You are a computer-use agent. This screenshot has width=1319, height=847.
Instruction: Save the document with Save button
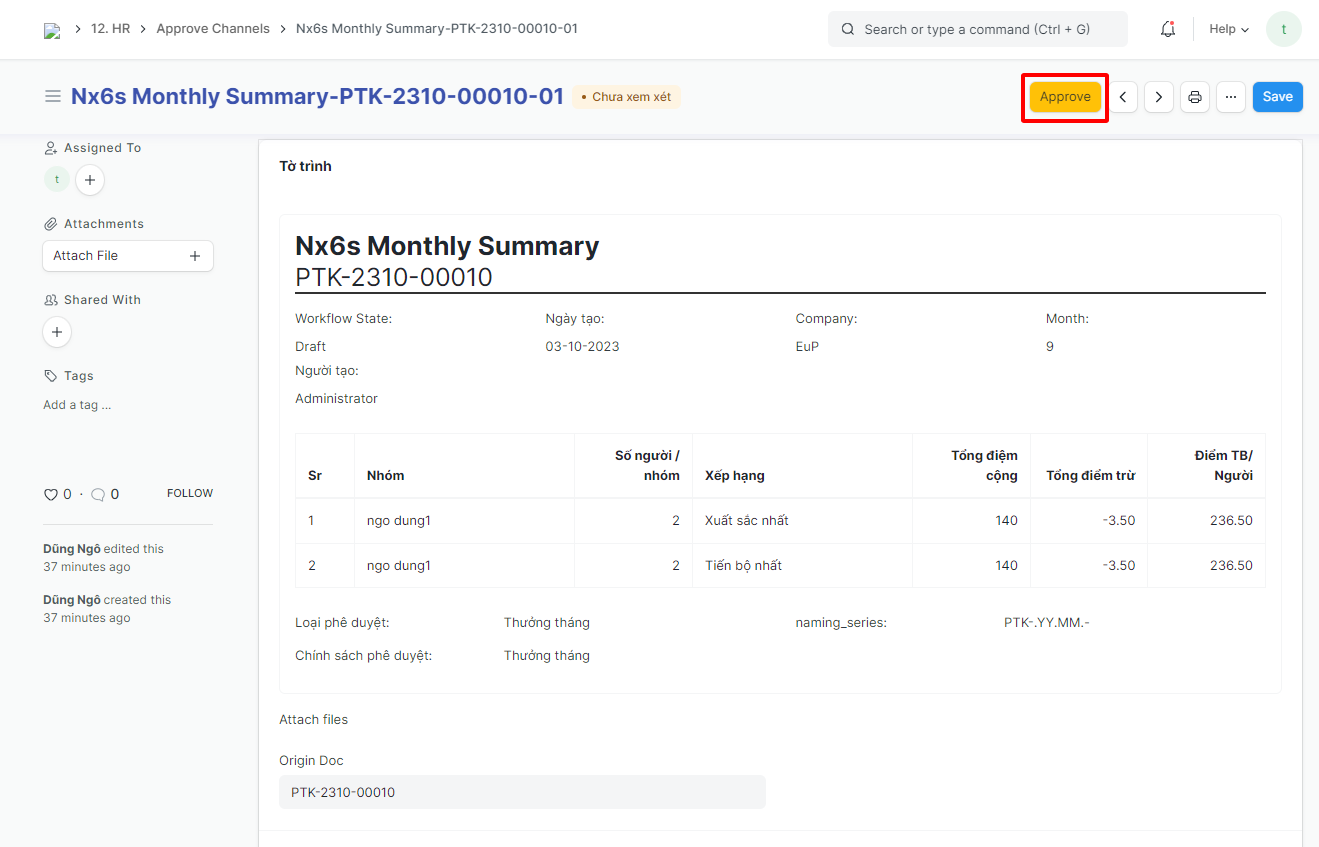point(1277,97)
